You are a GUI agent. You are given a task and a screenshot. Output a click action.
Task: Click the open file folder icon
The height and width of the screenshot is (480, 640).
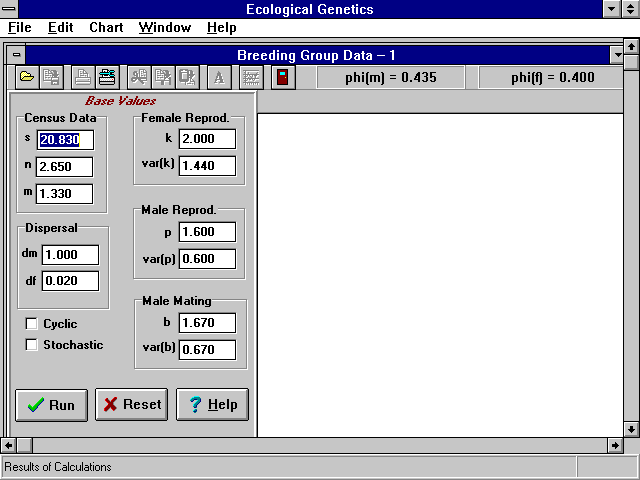27,77
